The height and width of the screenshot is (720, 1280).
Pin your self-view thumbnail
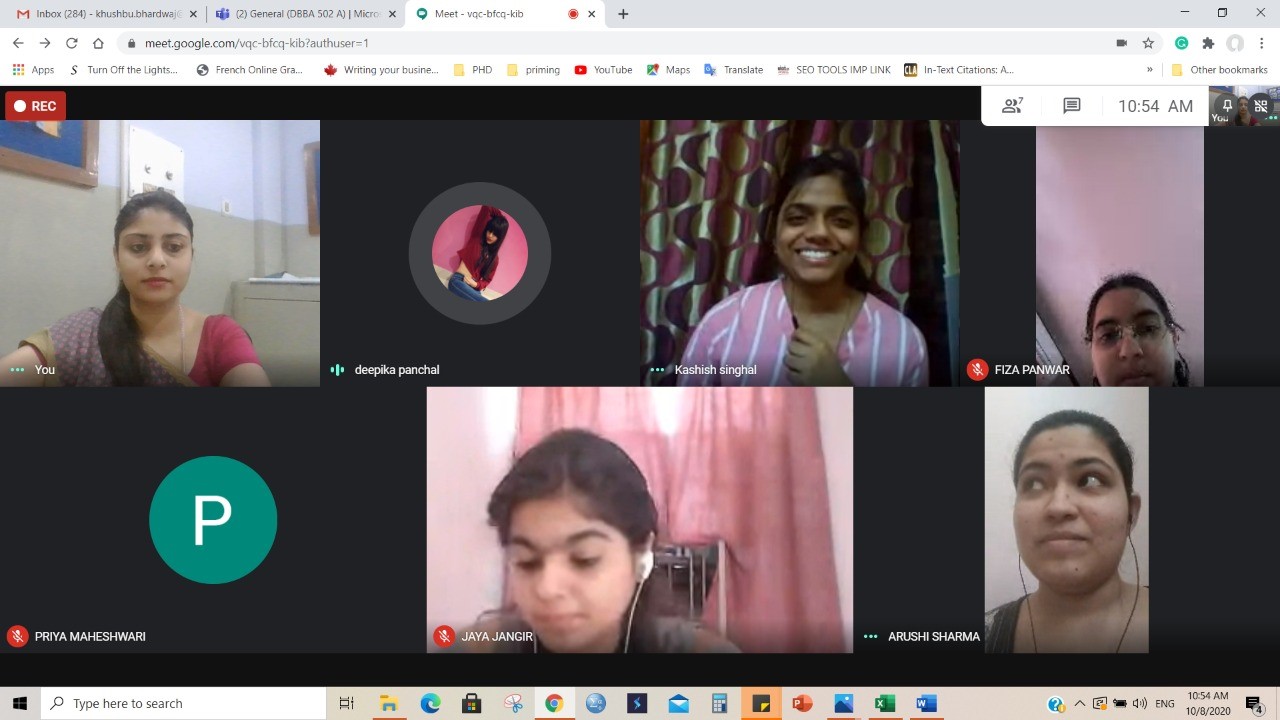tap(1227, 106)
